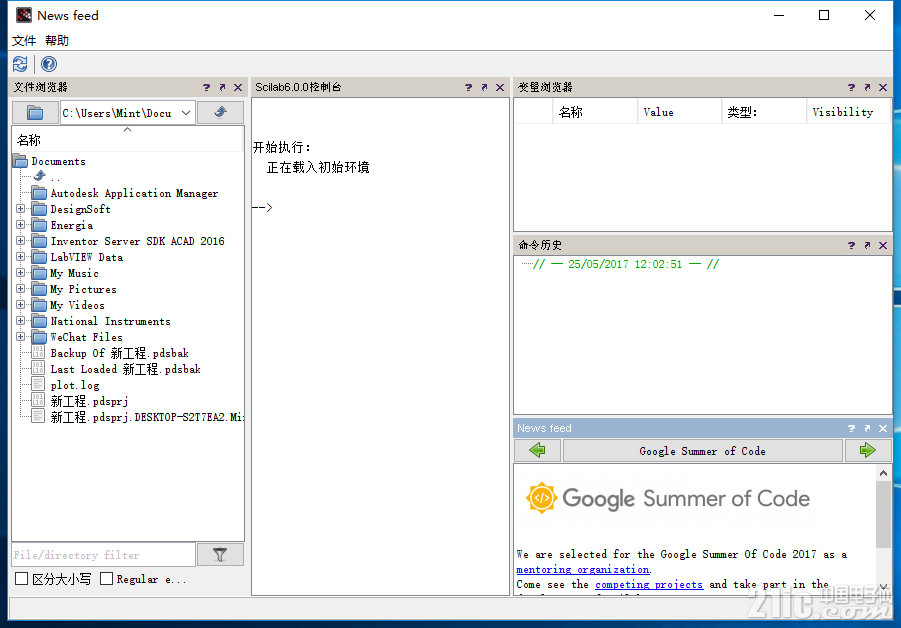
Task: Expand the WeChat Files folder
Action: 21,337
